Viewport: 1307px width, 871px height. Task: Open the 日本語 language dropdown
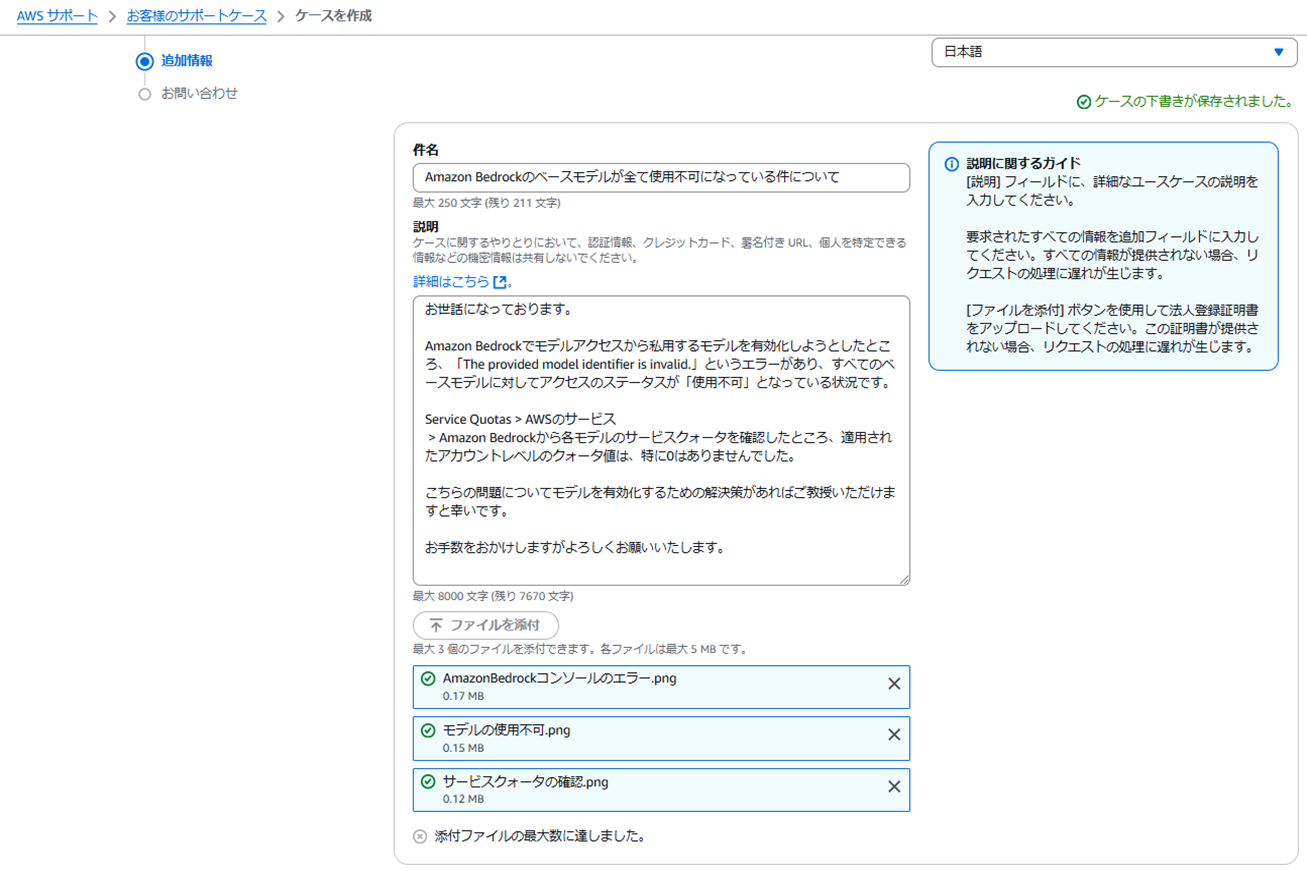(1114, 52)
